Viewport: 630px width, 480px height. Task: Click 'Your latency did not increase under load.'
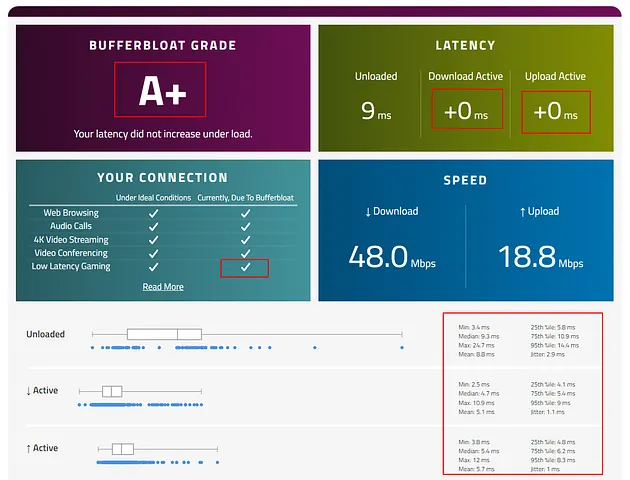pos(163,134)
